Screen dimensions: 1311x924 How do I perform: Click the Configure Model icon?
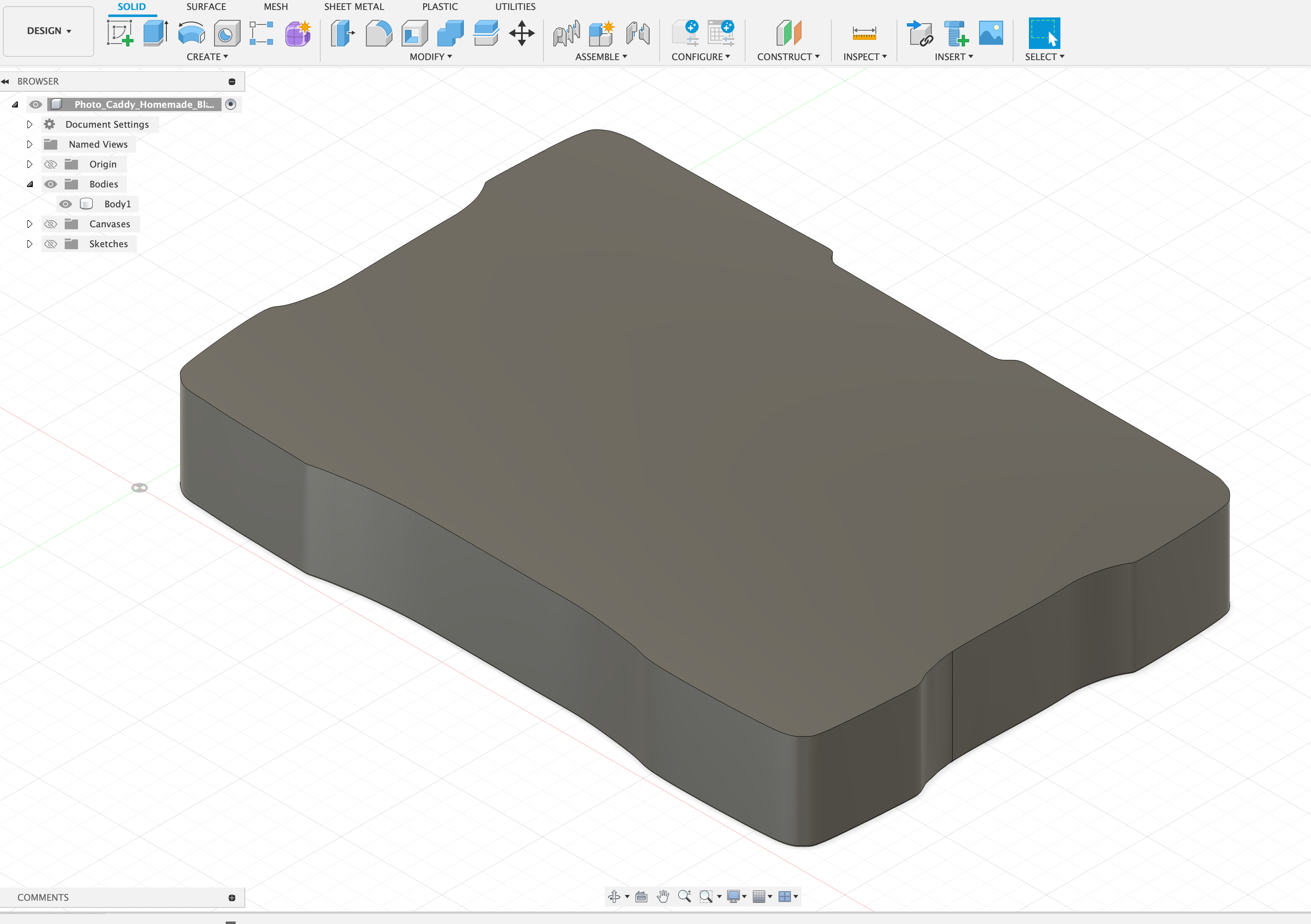point(685,33)
